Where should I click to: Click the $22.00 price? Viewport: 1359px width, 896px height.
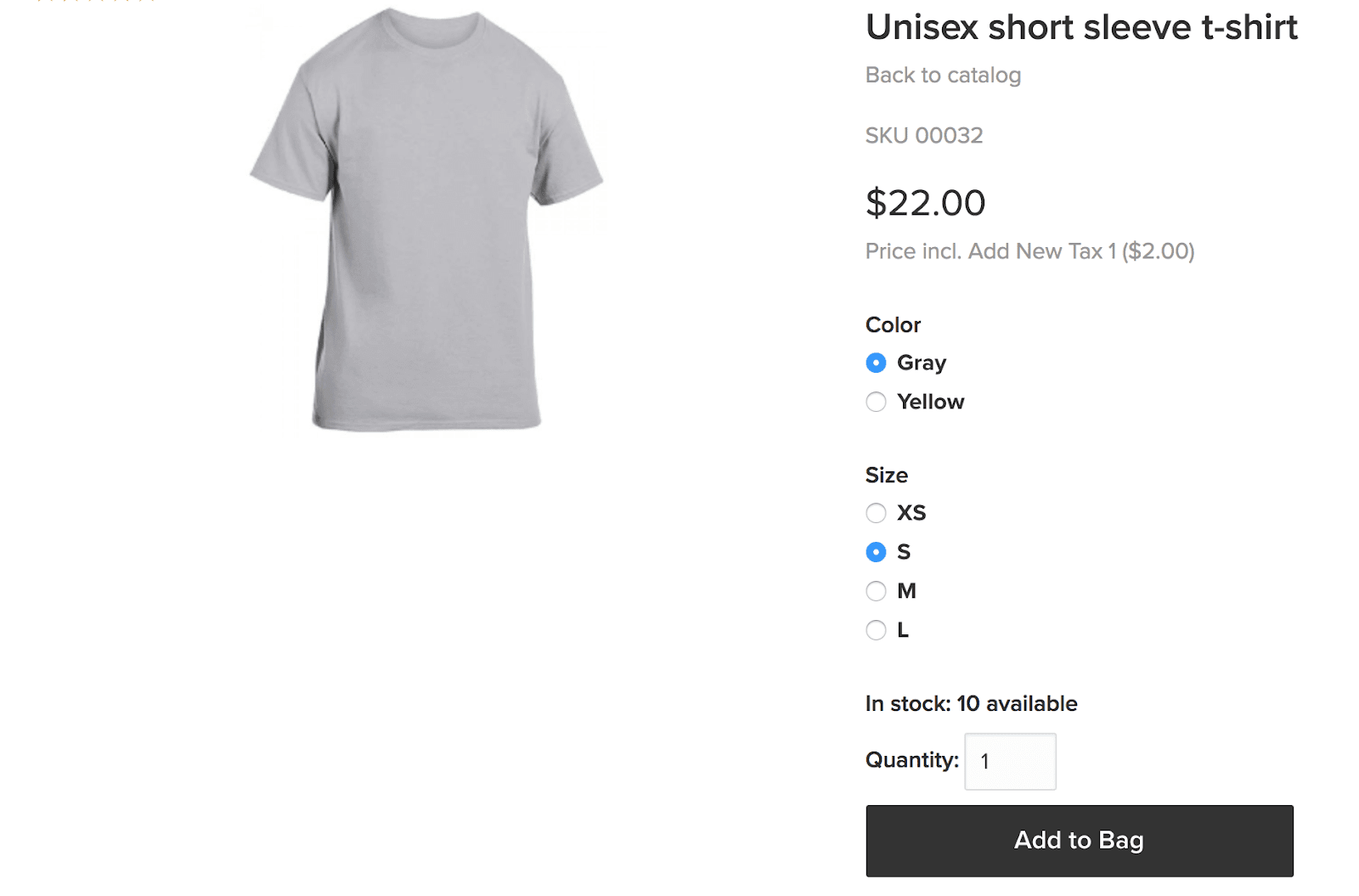[925, 203]
